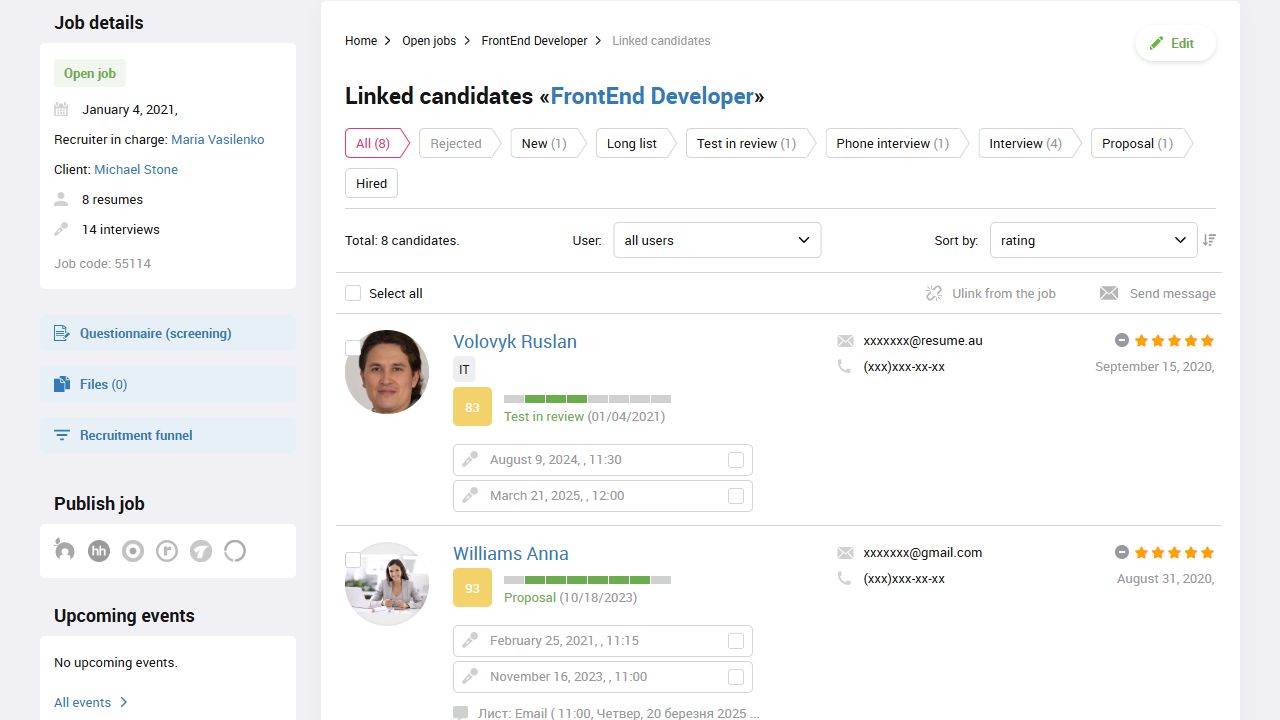
Task: Open the all users dropdown
Action: click(717, 240)
